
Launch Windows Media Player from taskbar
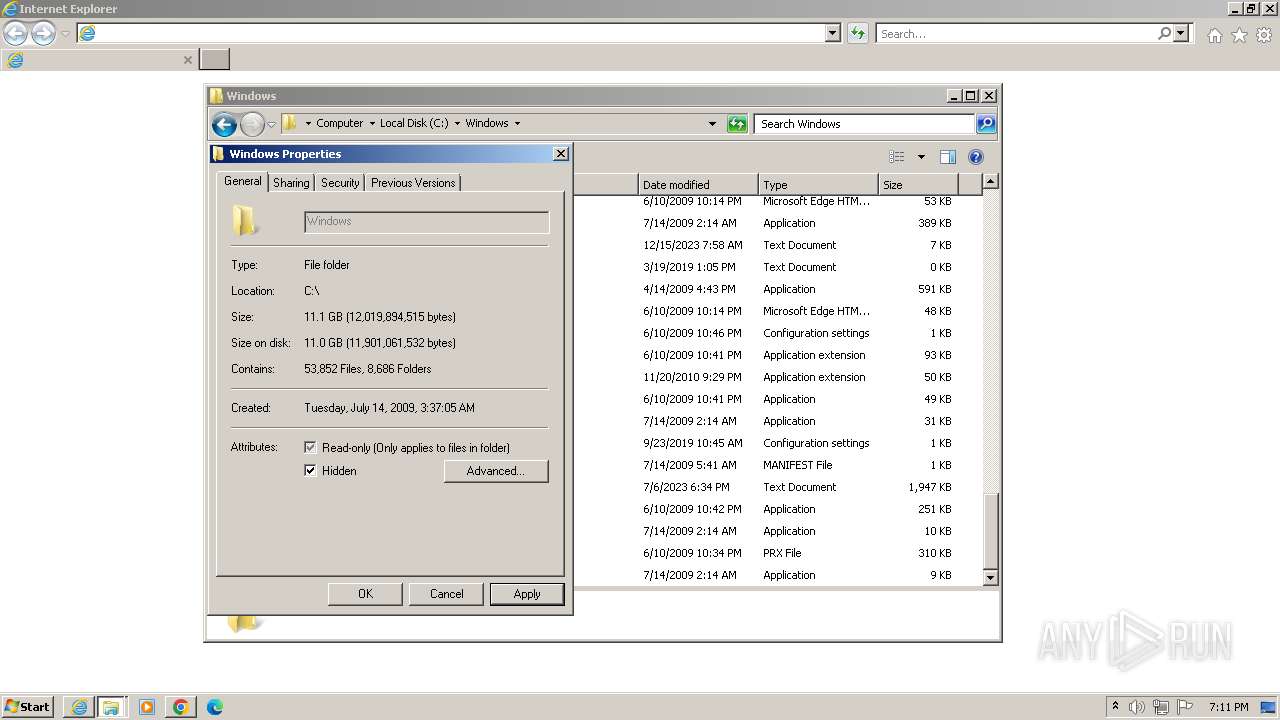point(147,707)
